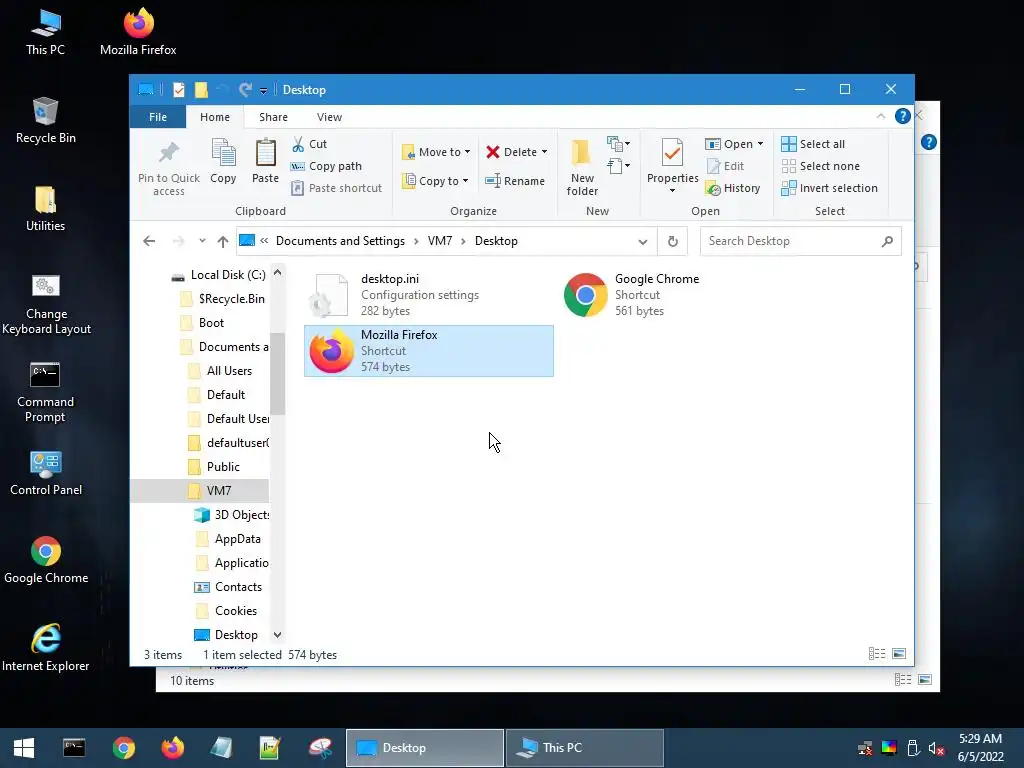The width and height of the screenshot is (1024, 768).
Task: Open New item dropdown in ribbon
Action: tap(618, 144)
